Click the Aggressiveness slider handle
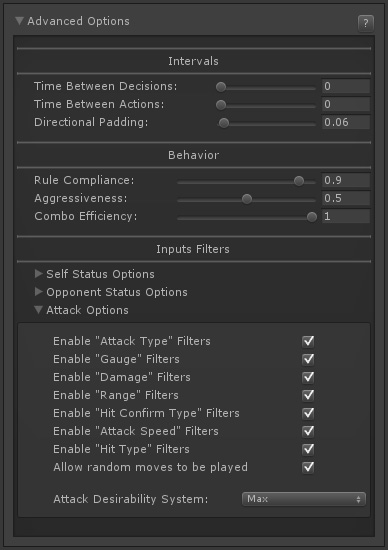 247,199
